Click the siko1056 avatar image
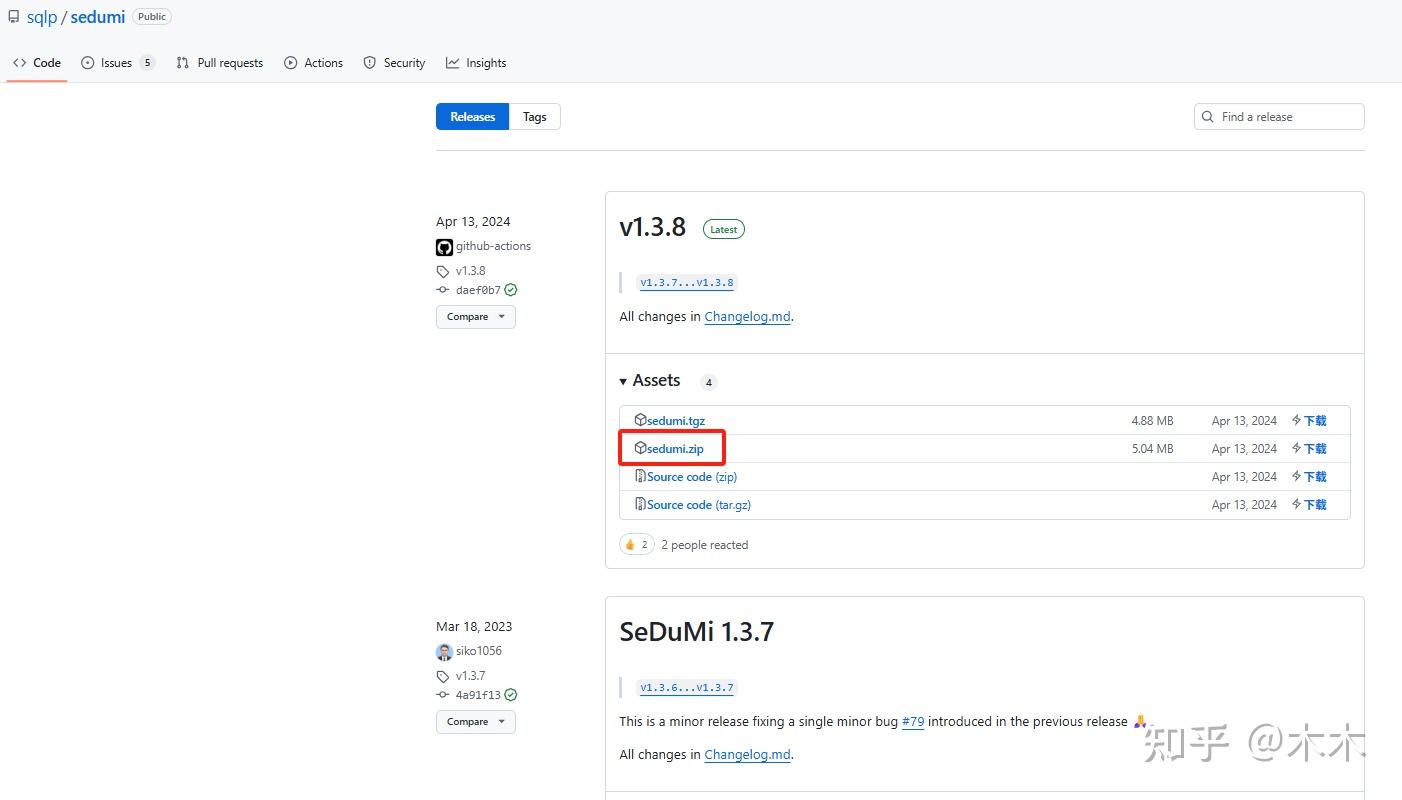 [444, 652]
